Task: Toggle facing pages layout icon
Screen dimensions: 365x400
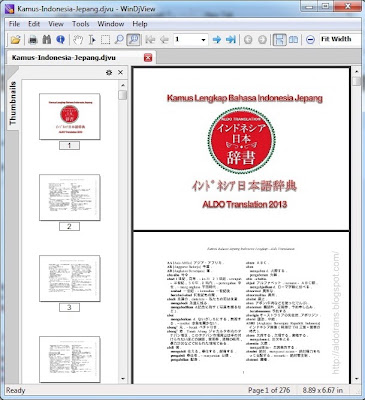Action: 293,40
